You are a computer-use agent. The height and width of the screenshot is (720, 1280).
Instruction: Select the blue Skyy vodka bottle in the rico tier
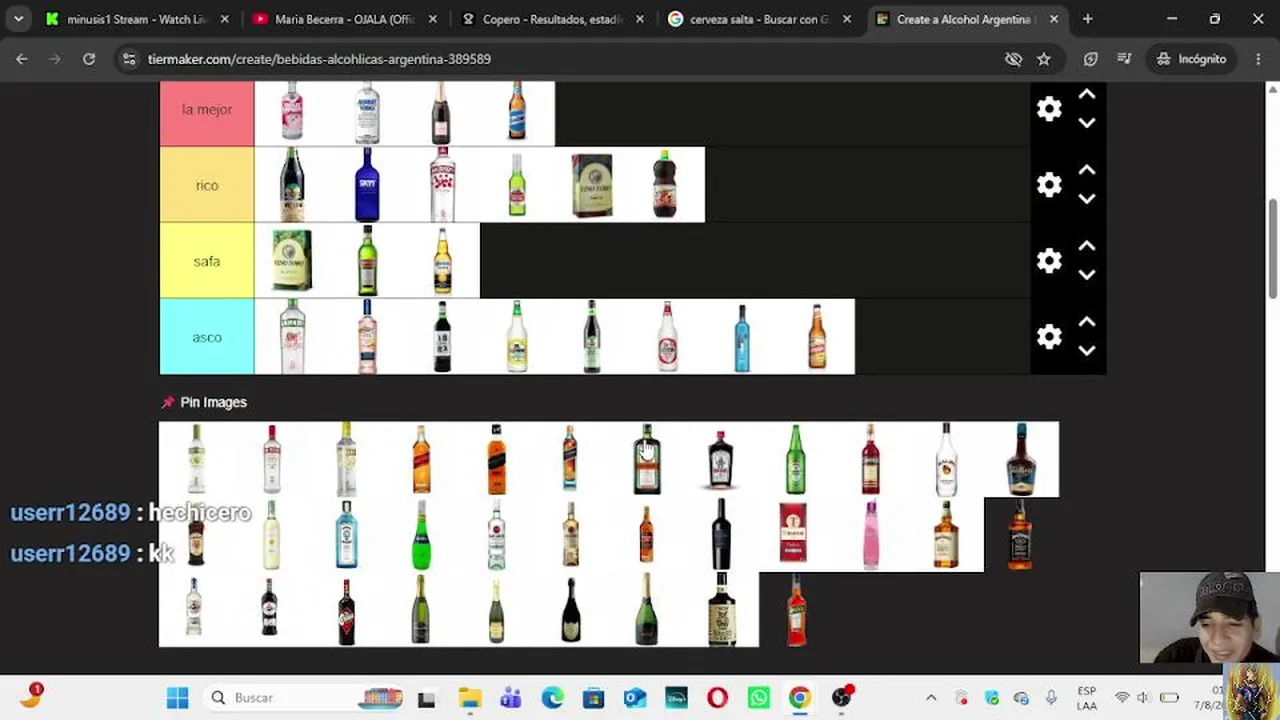(367, 185)
